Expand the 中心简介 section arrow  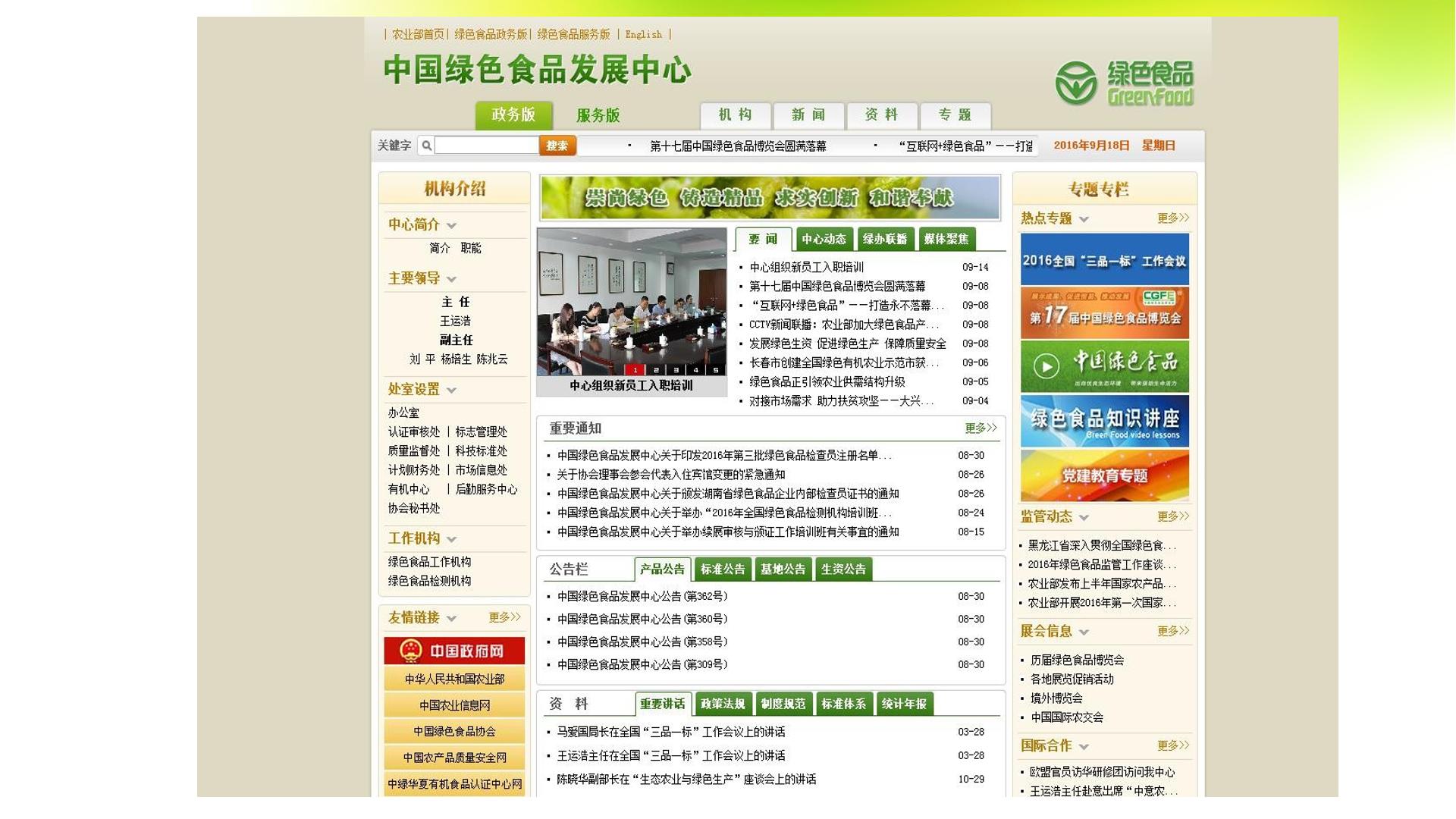(x=452, y=225)
